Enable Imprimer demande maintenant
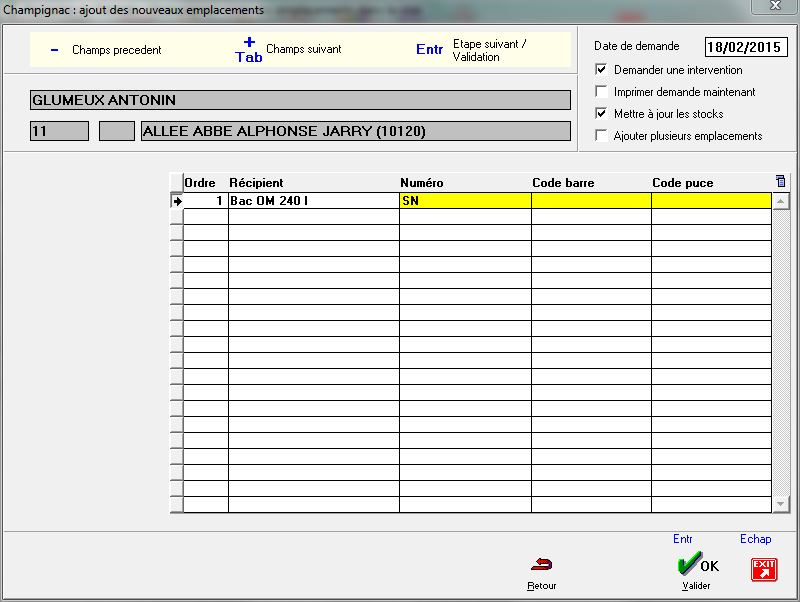This screenshot has width=800, height=602. 601,92
